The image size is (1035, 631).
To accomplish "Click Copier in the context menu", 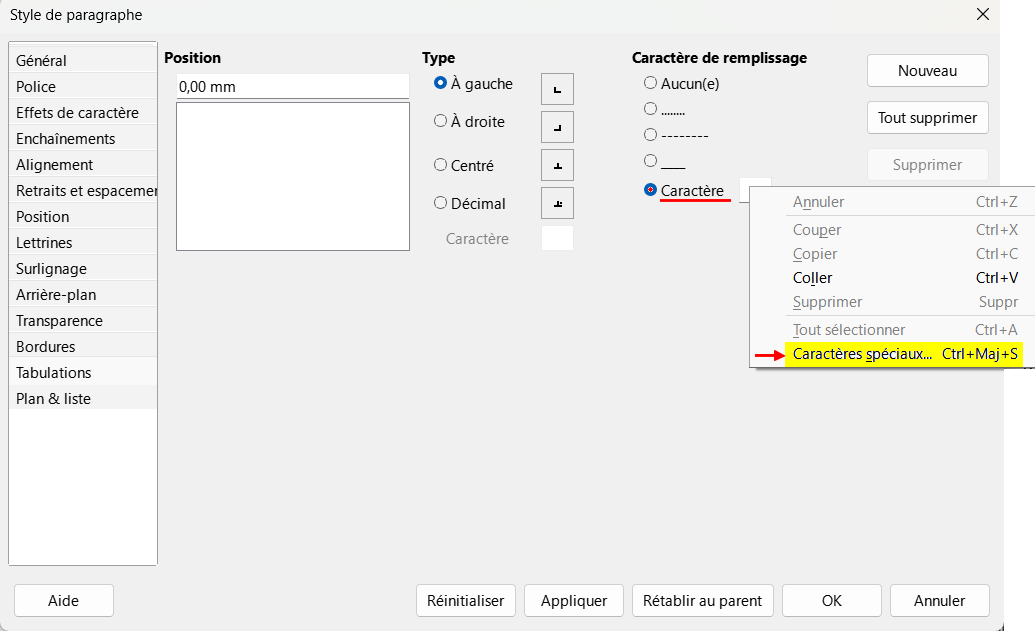I will click(905, 254).
